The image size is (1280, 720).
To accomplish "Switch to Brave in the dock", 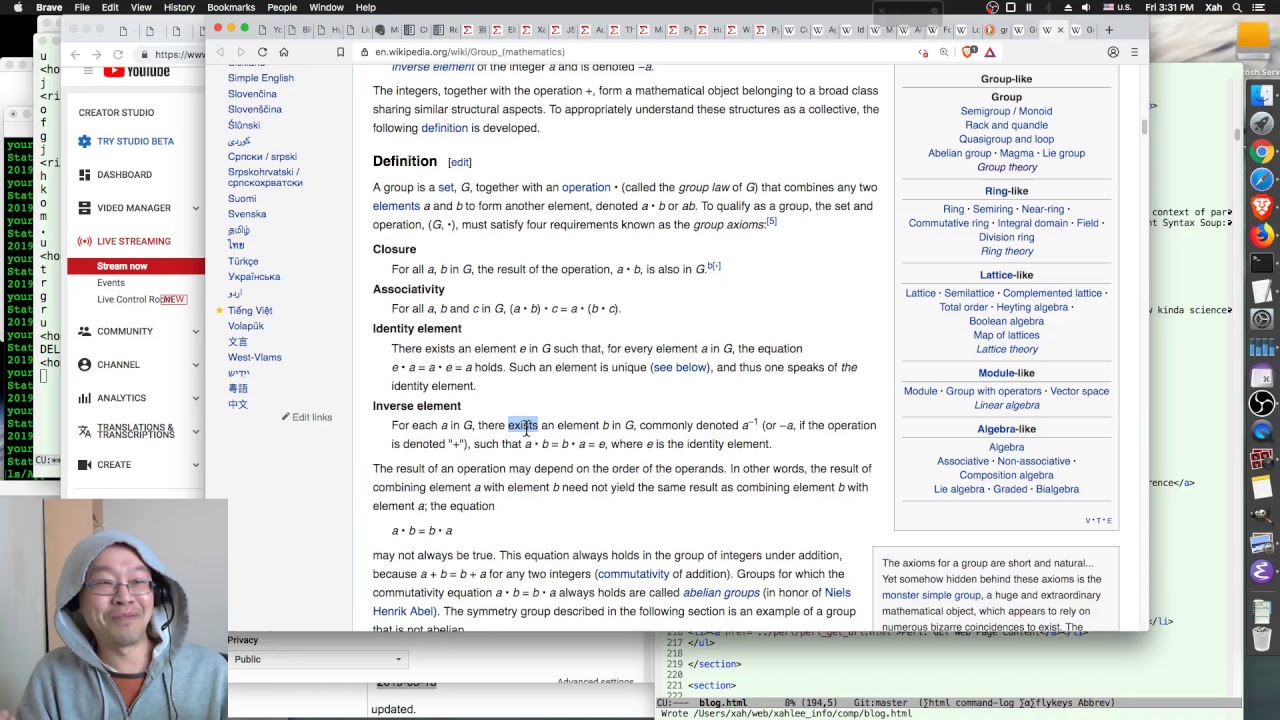I will tap(1262, 208).
